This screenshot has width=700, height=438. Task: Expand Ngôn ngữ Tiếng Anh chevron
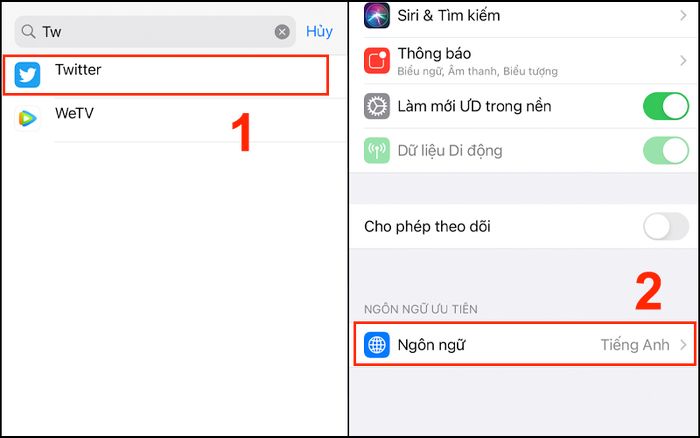[x=683, y=345]
